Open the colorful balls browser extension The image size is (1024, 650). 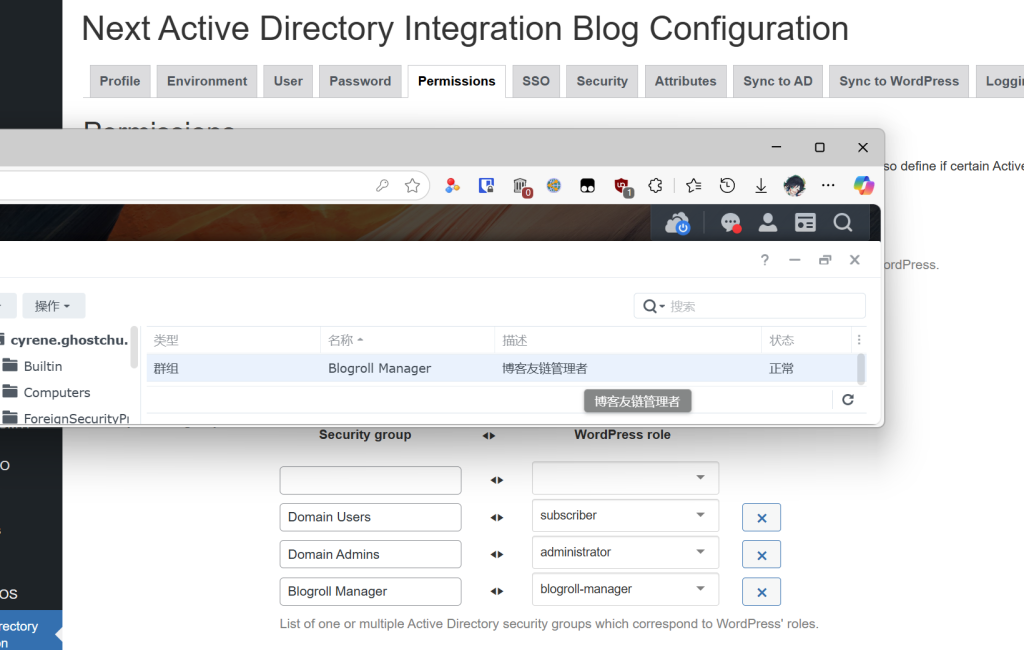click(452, 186)
